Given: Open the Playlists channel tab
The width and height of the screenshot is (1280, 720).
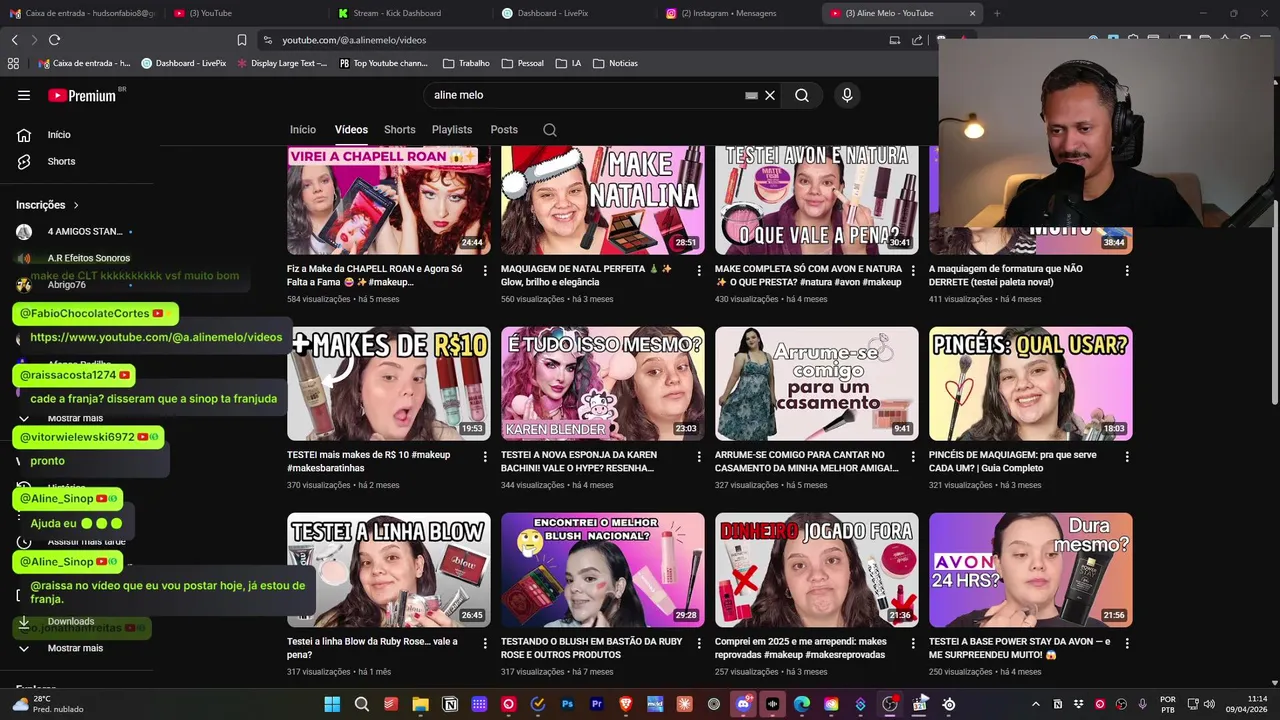Looking at the screenshot, I should tap(452, 130).
